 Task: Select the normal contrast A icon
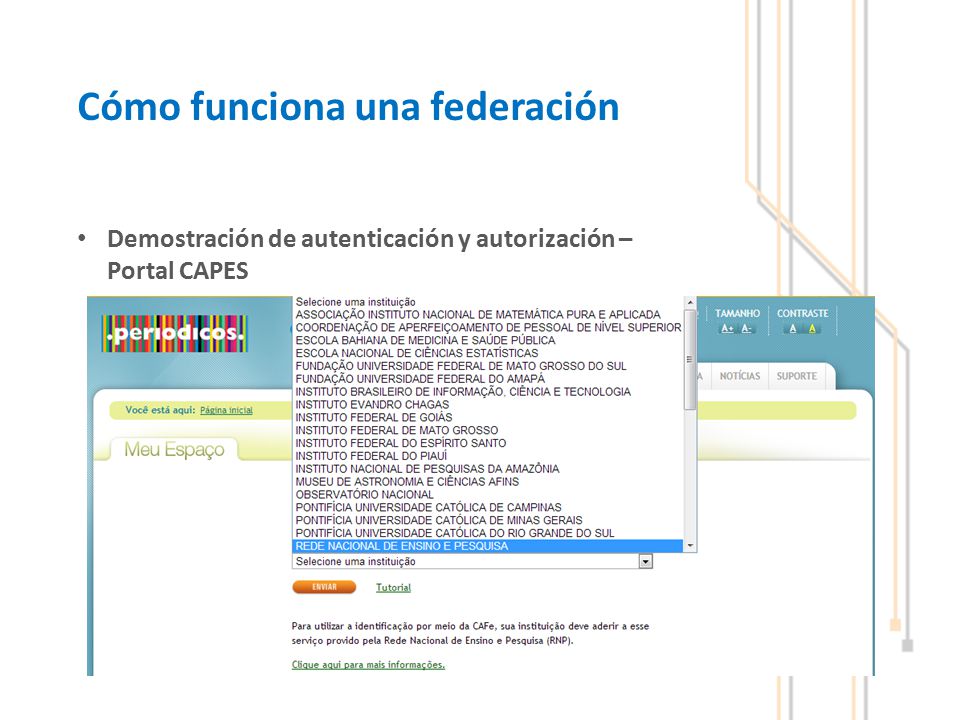click(793, 329)
